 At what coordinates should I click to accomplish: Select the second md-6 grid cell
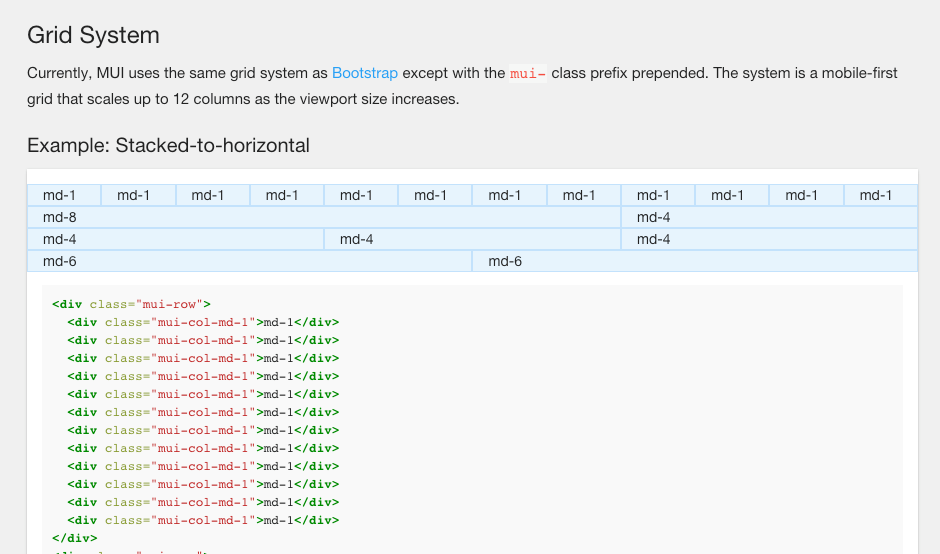(695, 261)
